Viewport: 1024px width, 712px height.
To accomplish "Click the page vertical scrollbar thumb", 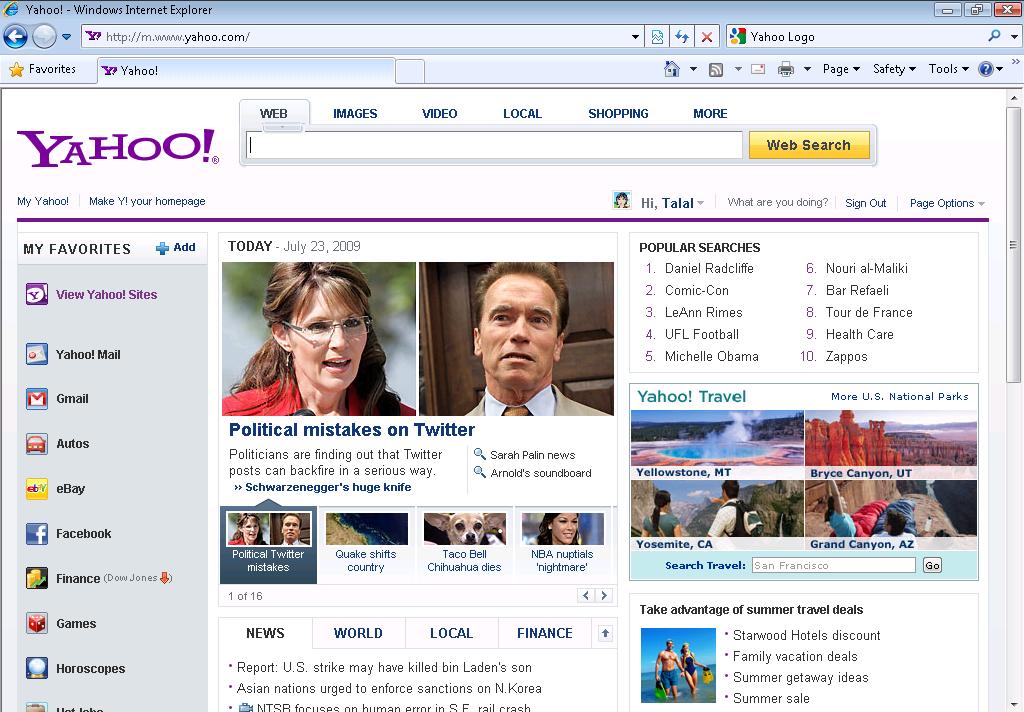I will (1014, 245).
